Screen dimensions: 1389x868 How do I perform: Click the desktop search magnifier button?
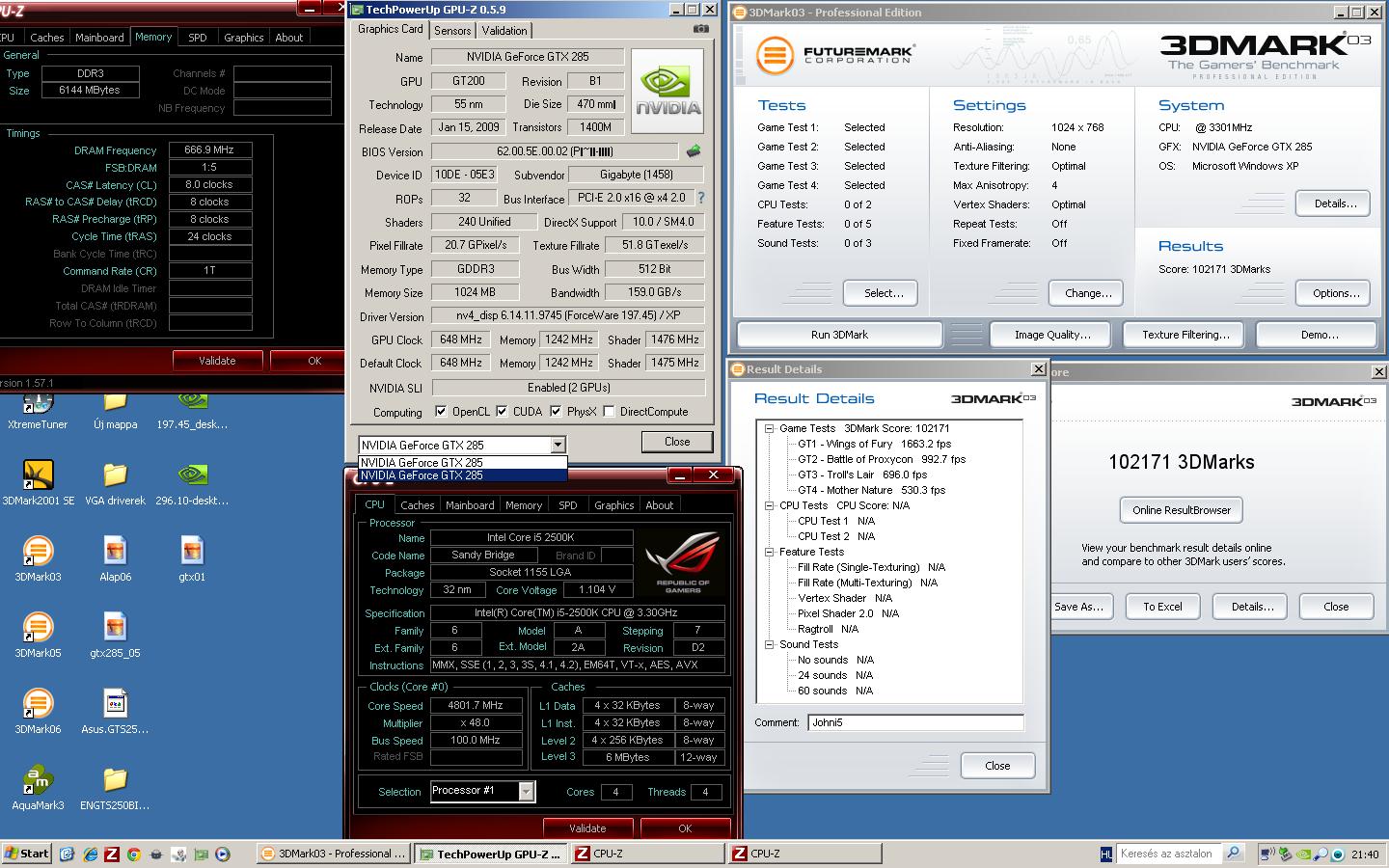pyautogui.click(x=1233, y=853)
